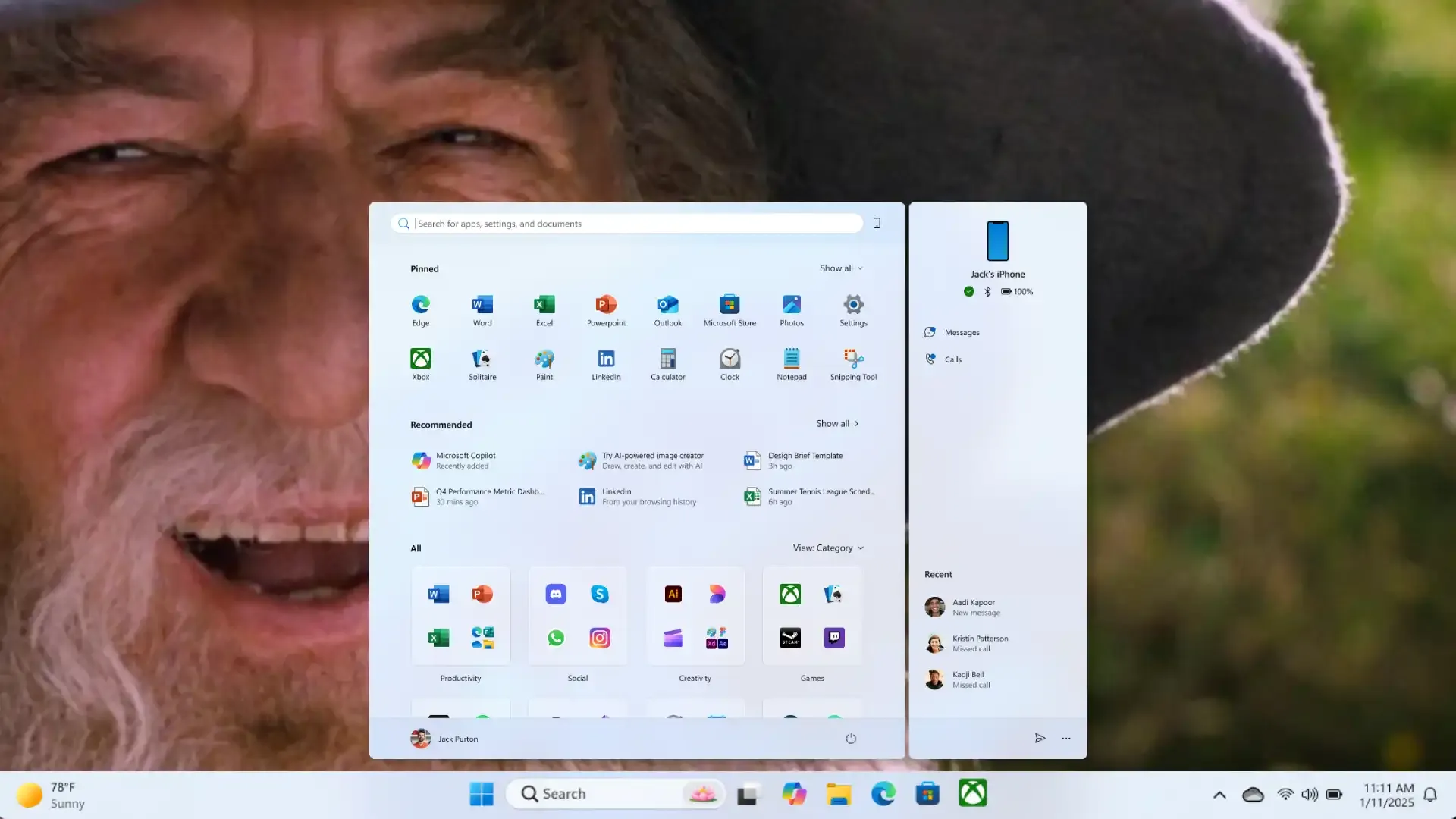Open Steam in the Games folder
Viewport: 1456px width, 819px height.
pos(790,638)
